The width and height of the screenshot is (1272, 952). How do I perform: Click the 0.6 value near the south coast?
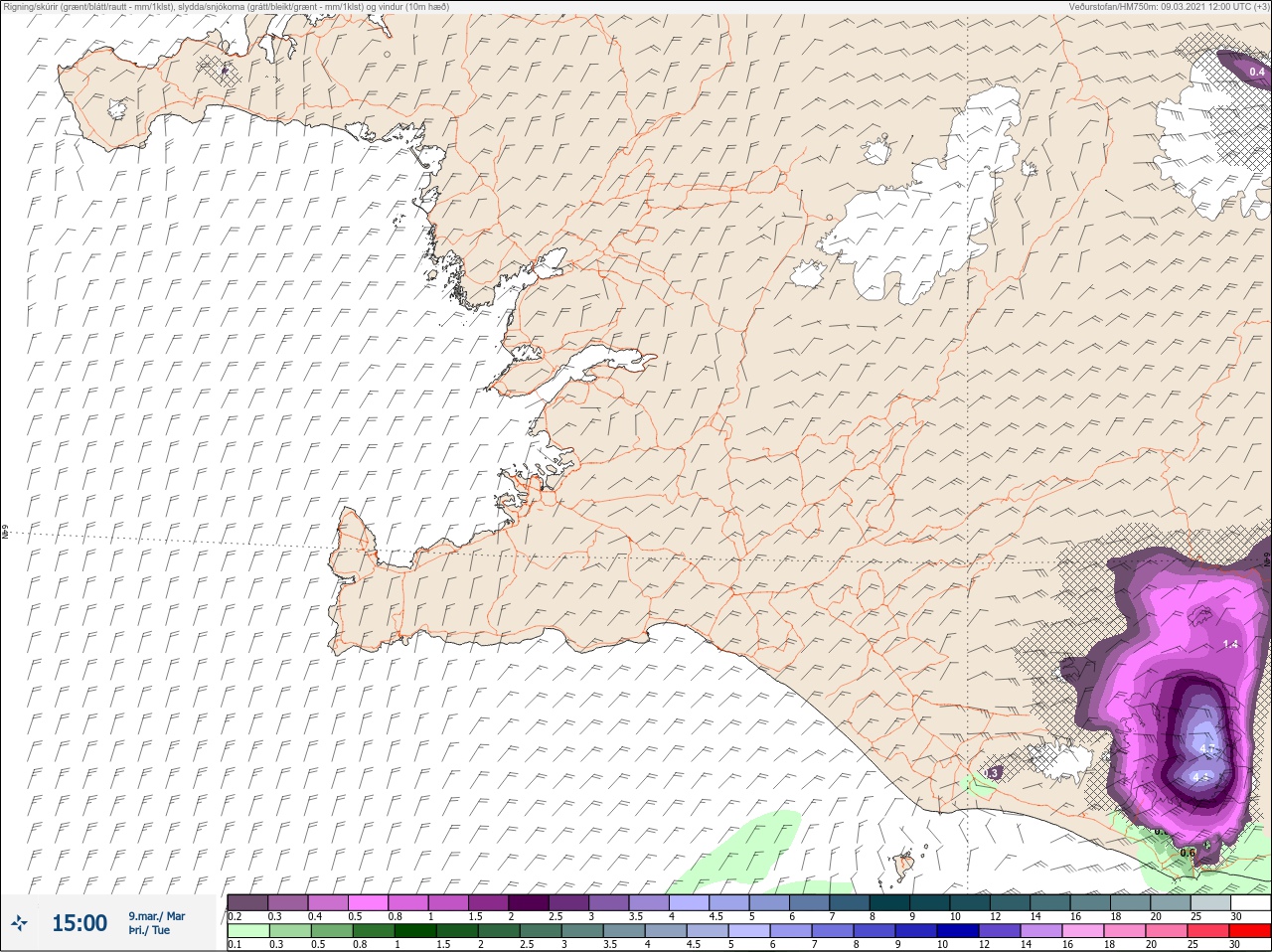click(x=1188, y=853)
